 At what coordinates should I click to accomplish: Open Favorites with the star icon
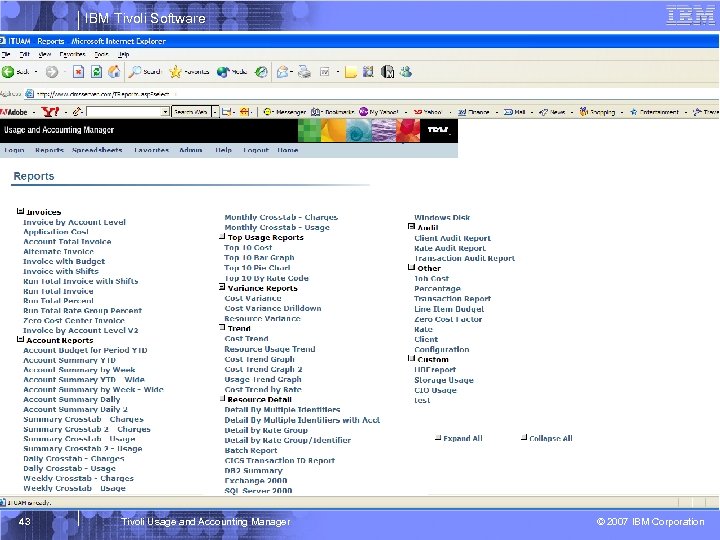pyautogui.click(x=175, y=72)
